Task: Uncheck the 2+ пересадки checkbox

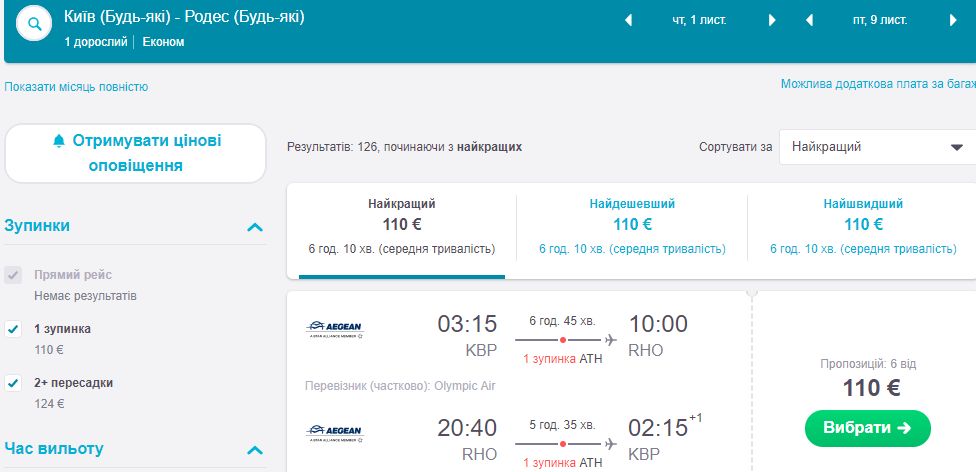Action: point(13,382)
